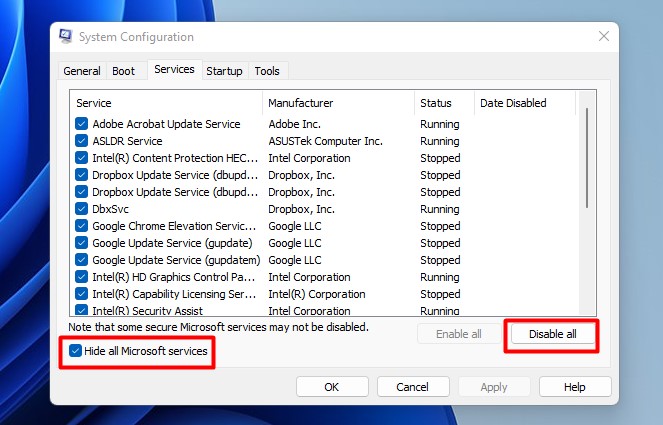Viewport: 663px width, 425px height.
Task: Confirm with the OK button
Action: [332, 387]
